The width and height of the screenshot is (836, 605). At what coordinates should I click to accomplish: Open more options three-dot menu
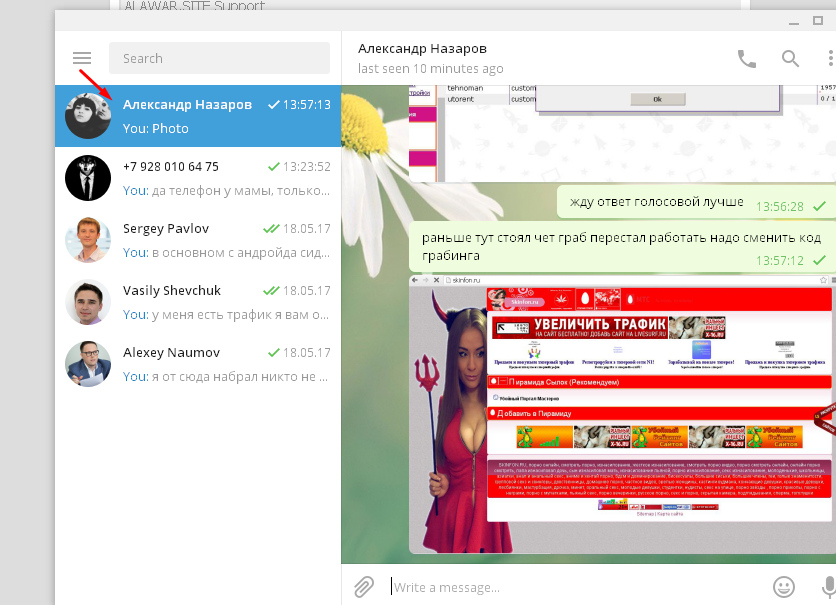coord(829,58)
